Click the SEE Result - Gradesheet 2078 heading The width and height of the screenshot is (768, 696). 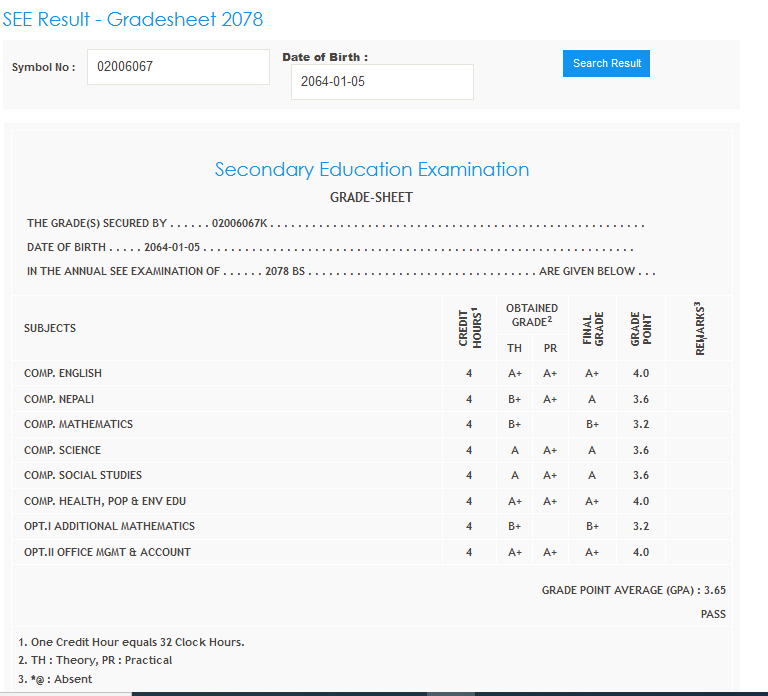click(x=133, y=19)
